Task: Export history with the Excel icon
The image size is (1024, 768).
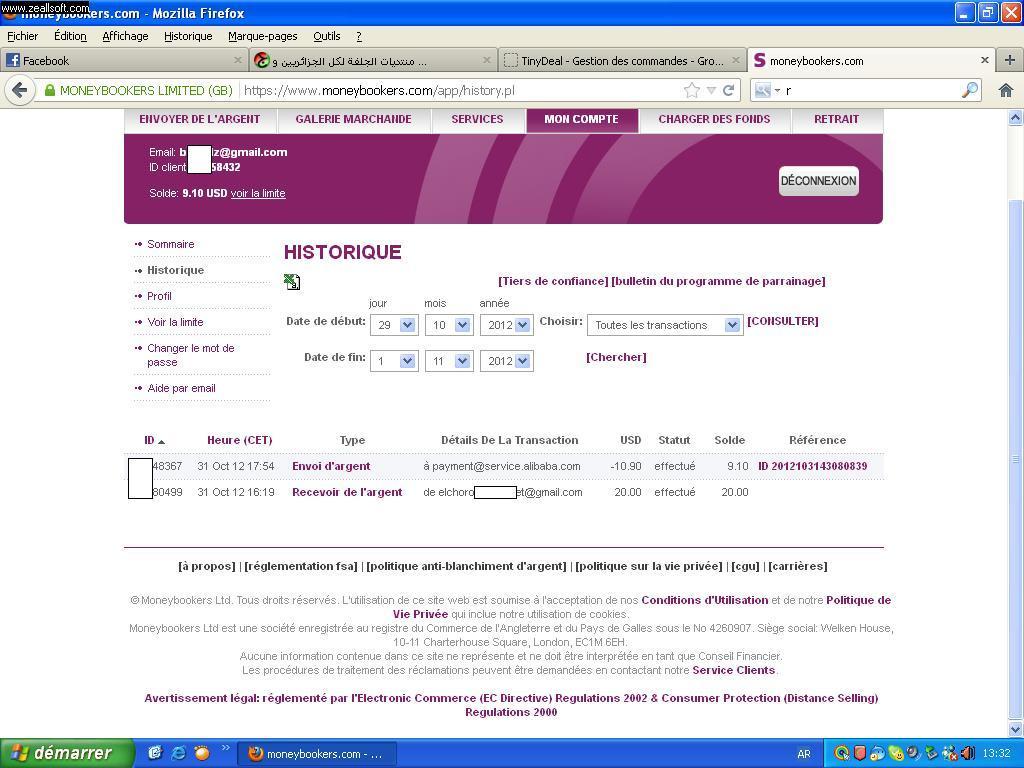Action: pos(292,281)
